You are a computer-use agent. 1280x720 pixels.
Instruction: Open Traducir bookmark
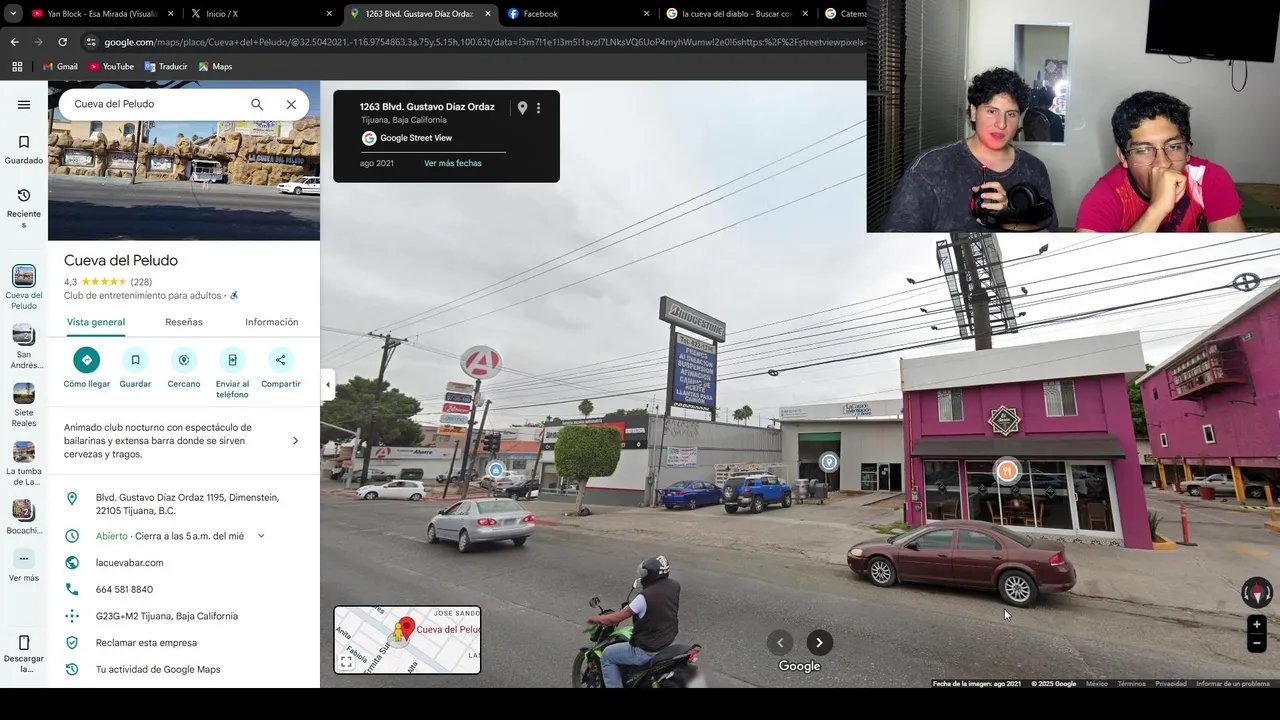166,67
